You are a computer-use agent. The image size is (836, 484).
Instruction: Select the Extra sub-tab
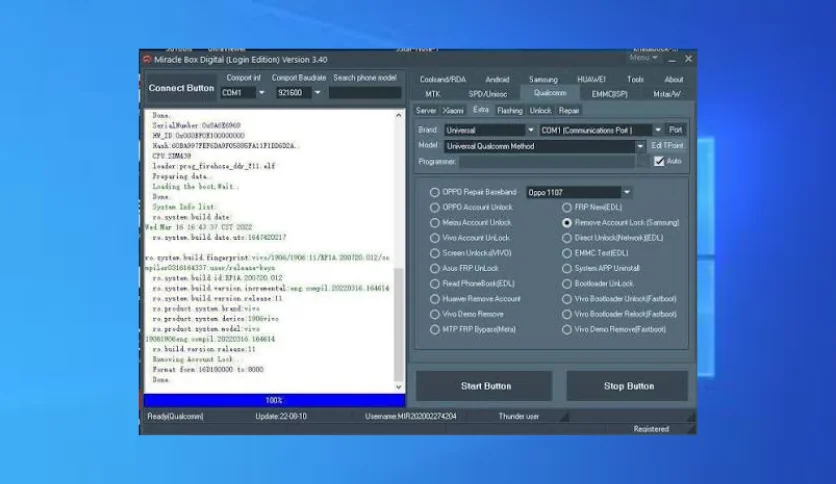click(x=480, y=110)
